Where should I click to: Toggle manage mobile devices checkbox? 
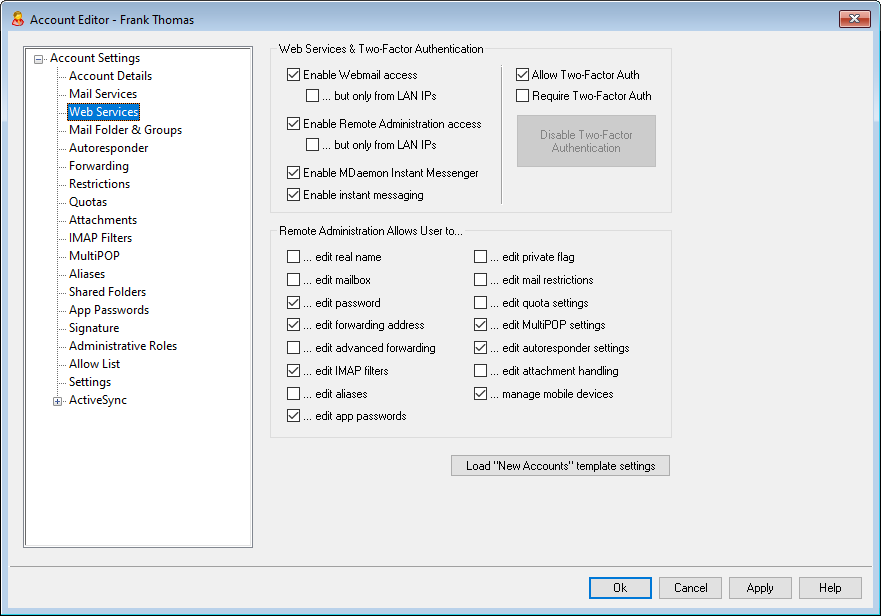[x=481, y=394]
